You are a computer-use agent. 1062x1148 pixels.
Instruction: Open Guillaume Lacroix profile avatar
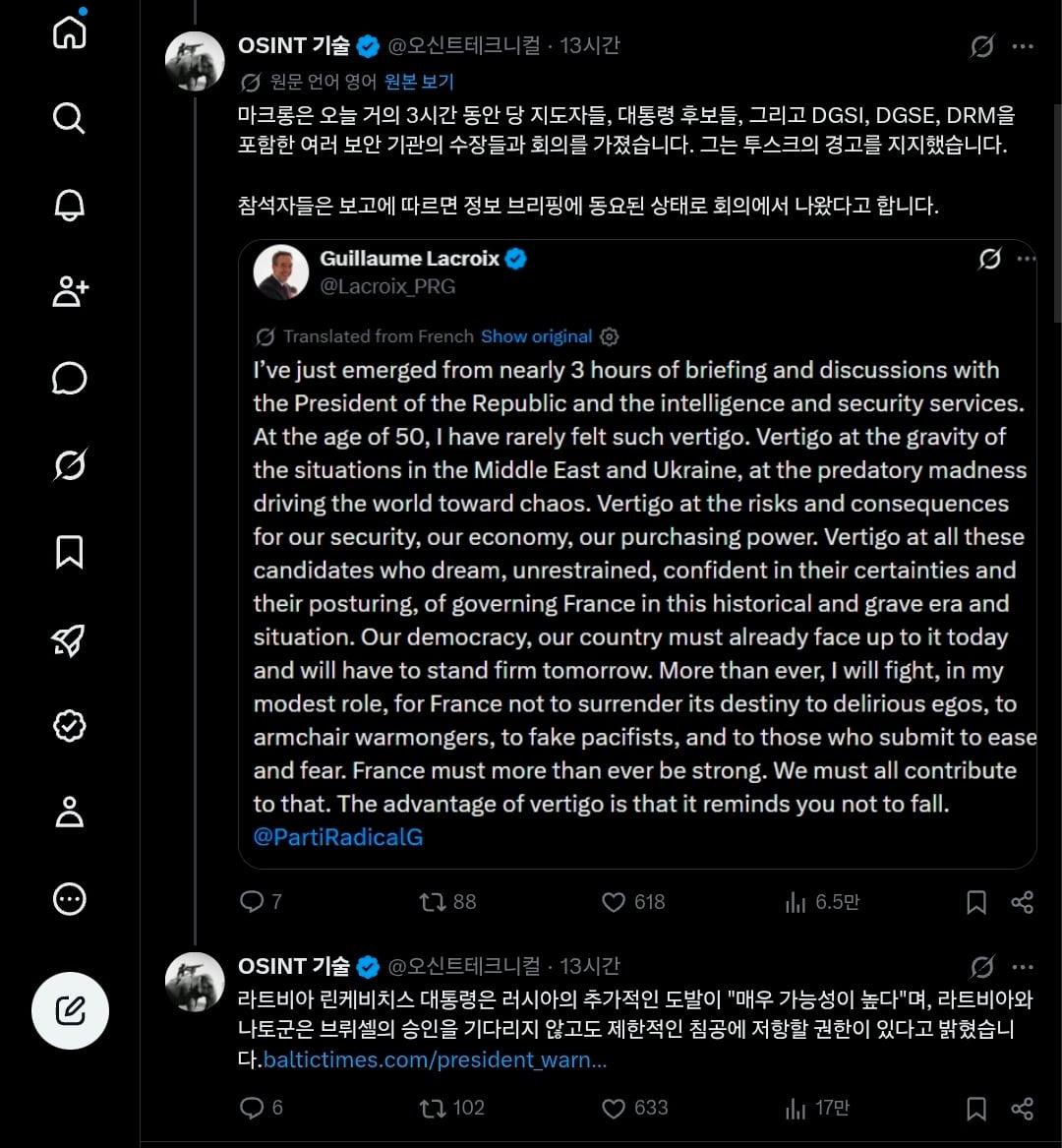click(281, 272)
